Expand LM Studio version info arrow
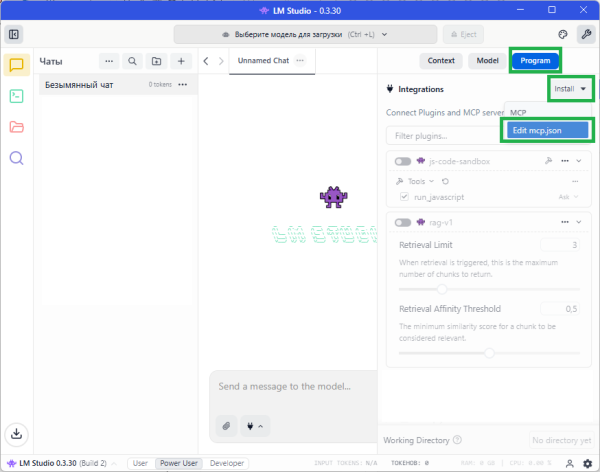Image resolution: width=600 pixels, height=472 pixels. (x=114, y=464)
